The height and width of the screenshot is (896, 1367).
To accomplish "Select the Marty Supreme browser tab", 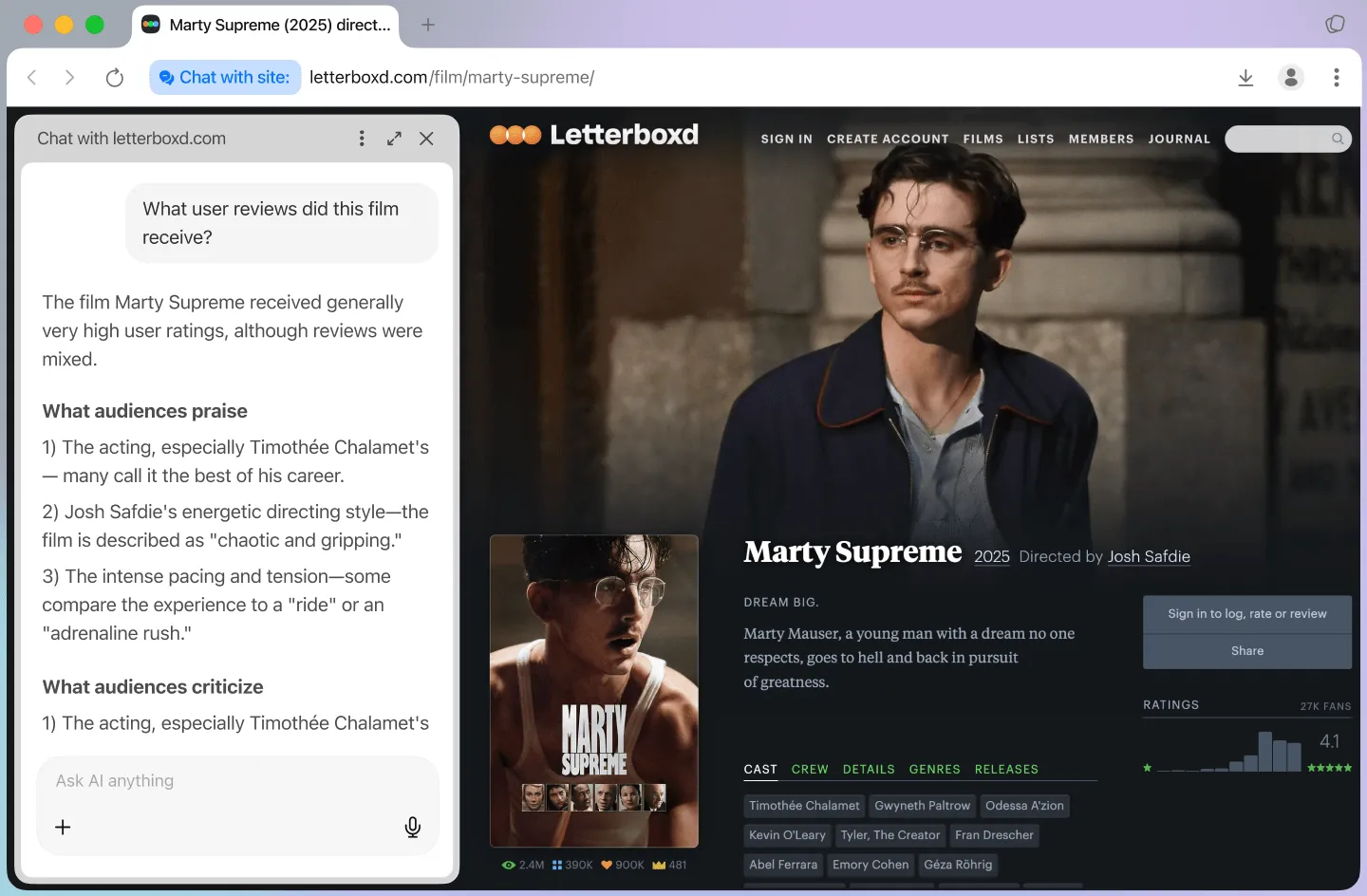I will coord(266,25).
